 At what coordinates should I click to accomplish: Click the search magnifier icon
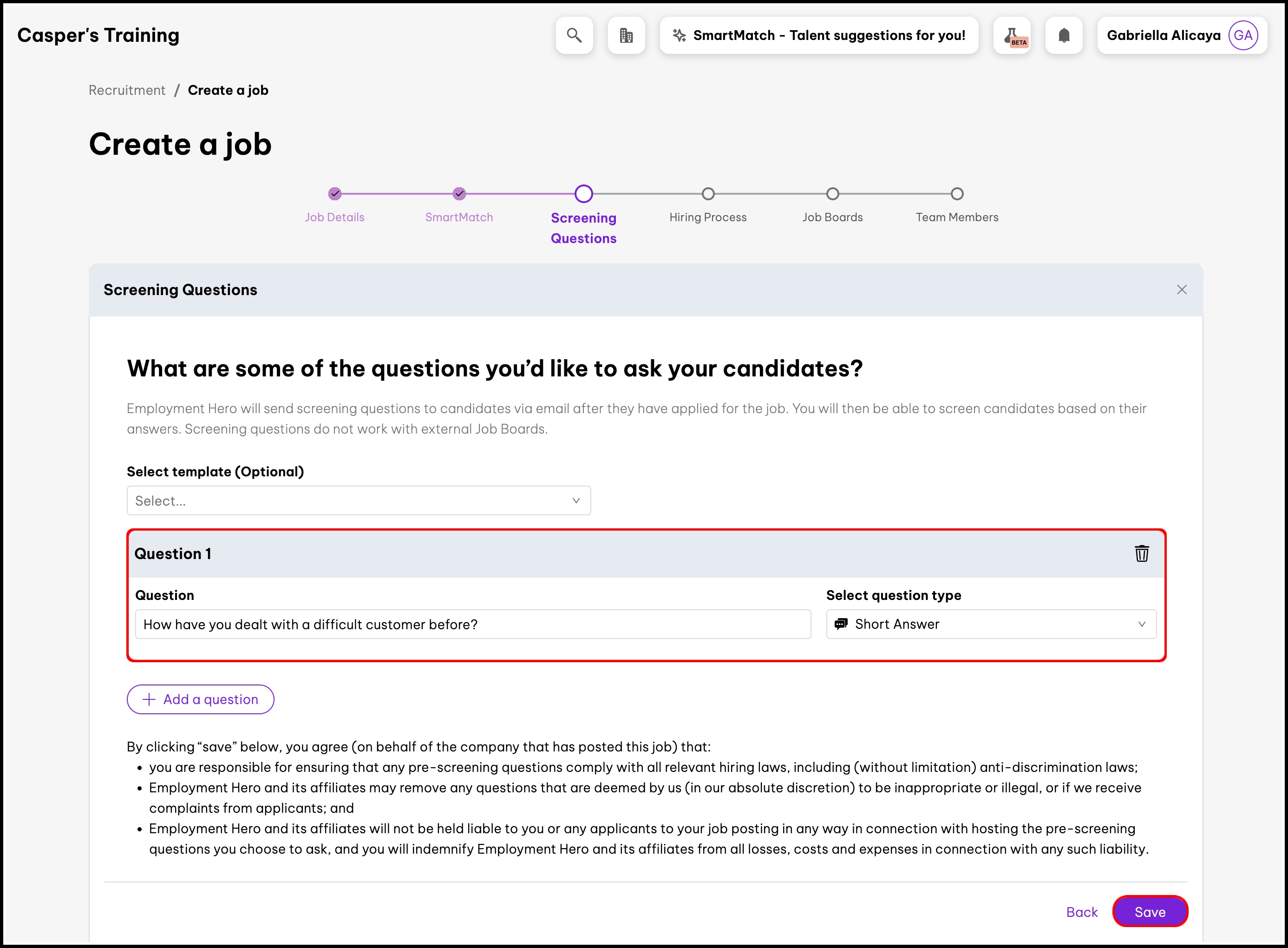pyautogui.click(x=574, y=36)
